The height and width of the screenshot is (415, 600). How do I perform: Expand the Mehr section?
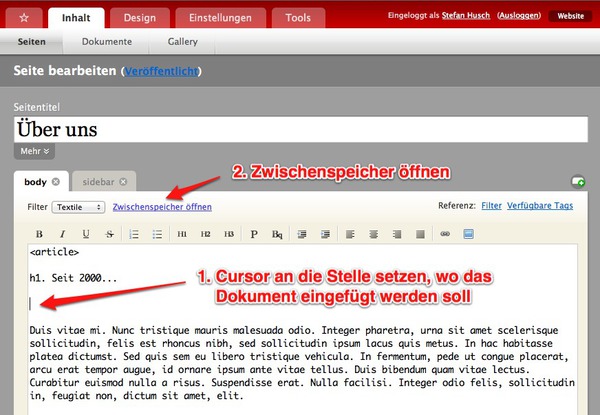pos(34,151)
